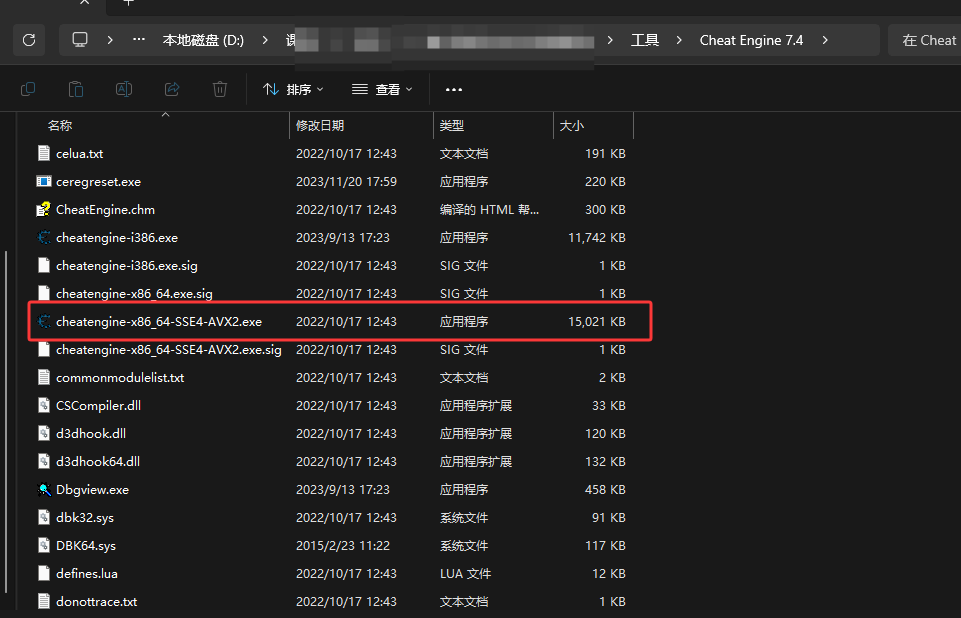Select file Dbgview.exe
The image size is (961, 618).
[x=93, y=490]
